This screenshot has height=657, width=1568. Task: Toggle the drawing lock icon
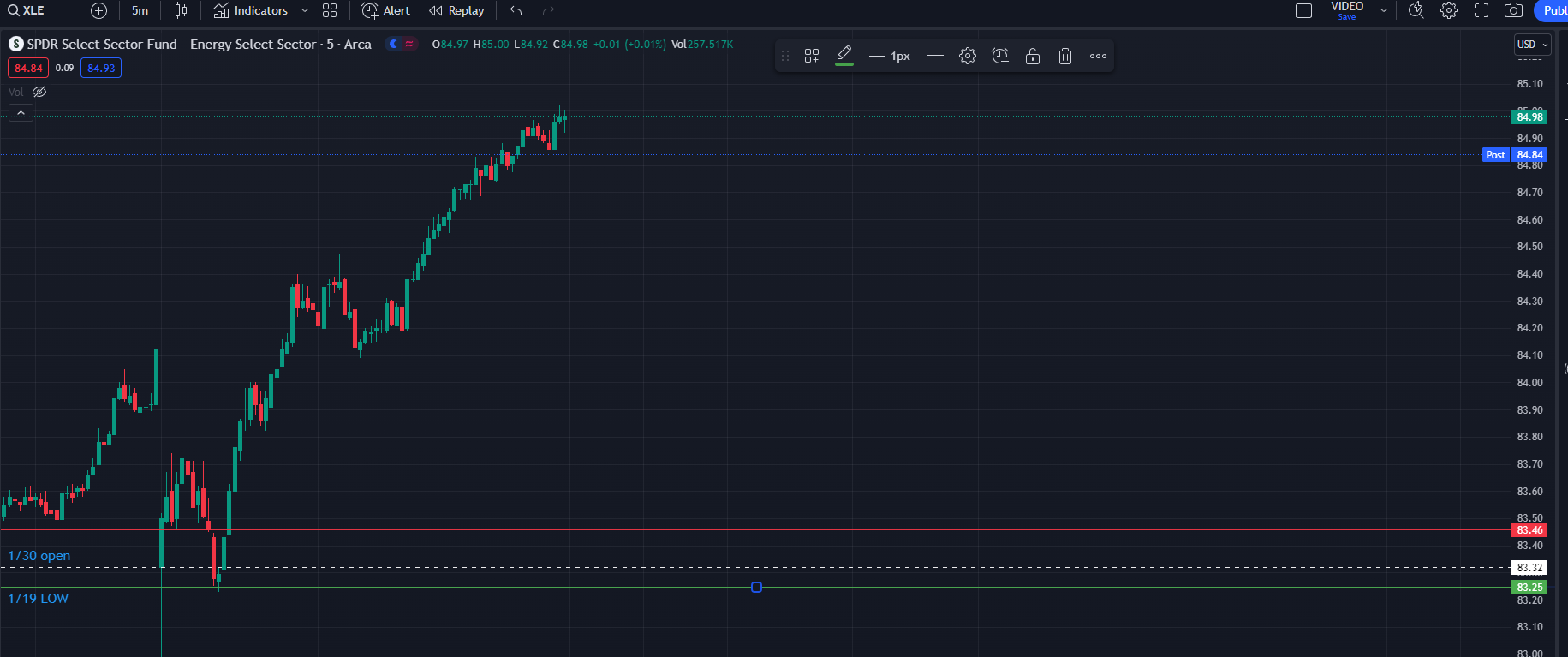[1033, 56]
